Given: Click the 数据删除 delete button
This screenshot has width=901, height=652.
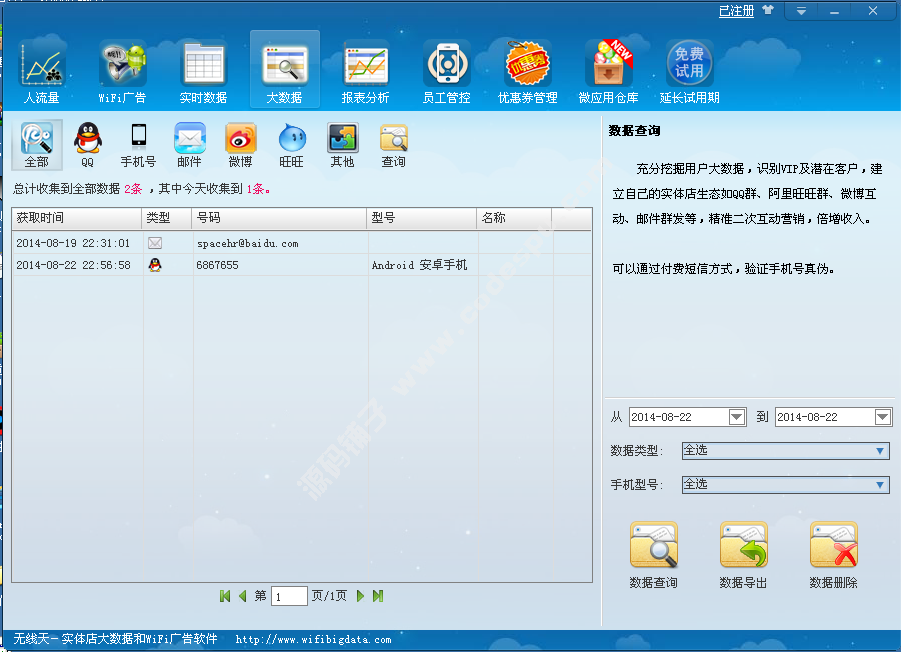Looking at the screenshot, I should pyautogui.click(x=833, y=554).
